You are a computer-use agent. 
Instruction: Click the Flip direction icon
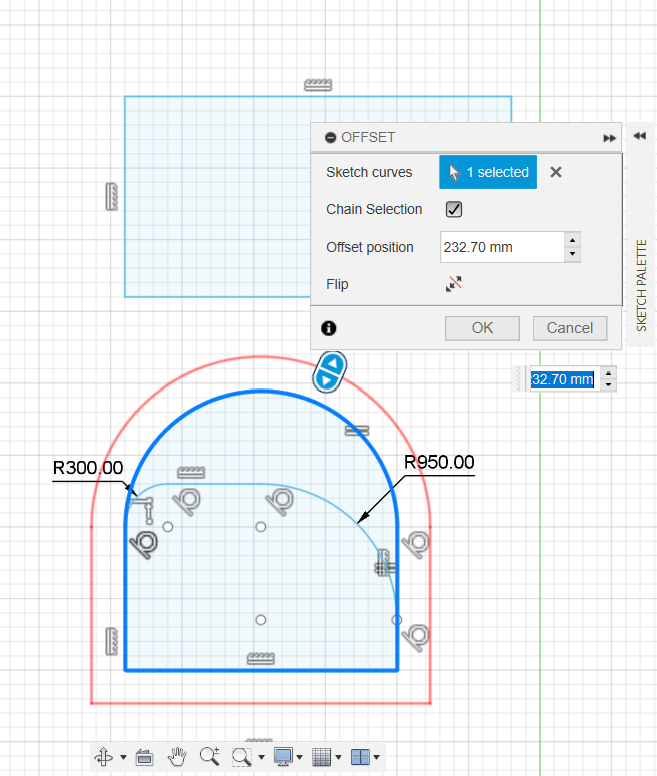(x=454, y=284)
